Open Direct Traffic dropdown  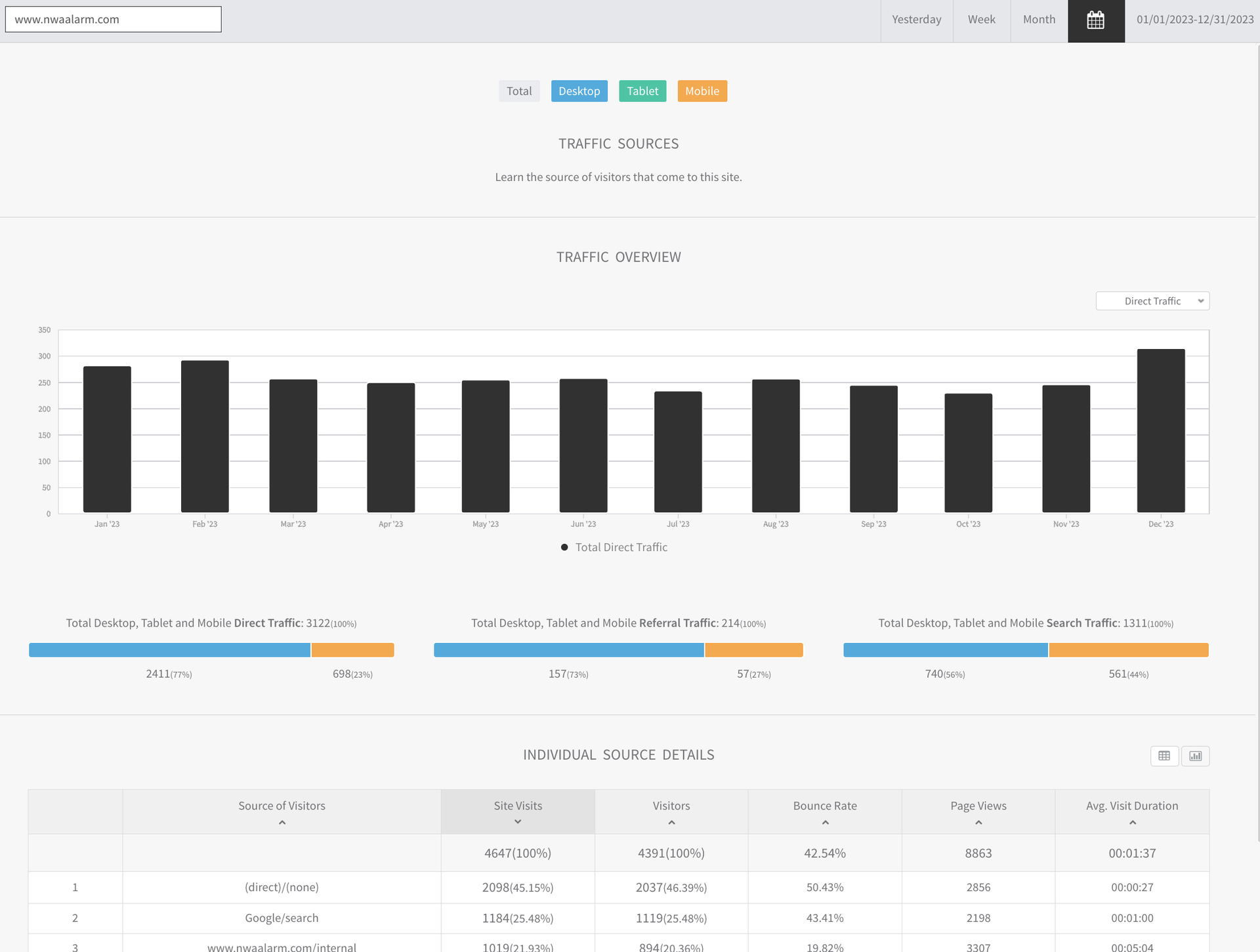pyautogui.click(x=1152, y=301)
